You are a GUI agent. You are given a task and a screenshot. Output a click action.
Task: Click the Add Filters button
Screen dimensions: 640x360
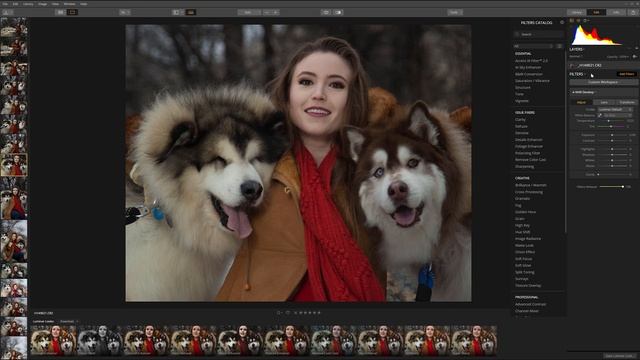(627, 74)
